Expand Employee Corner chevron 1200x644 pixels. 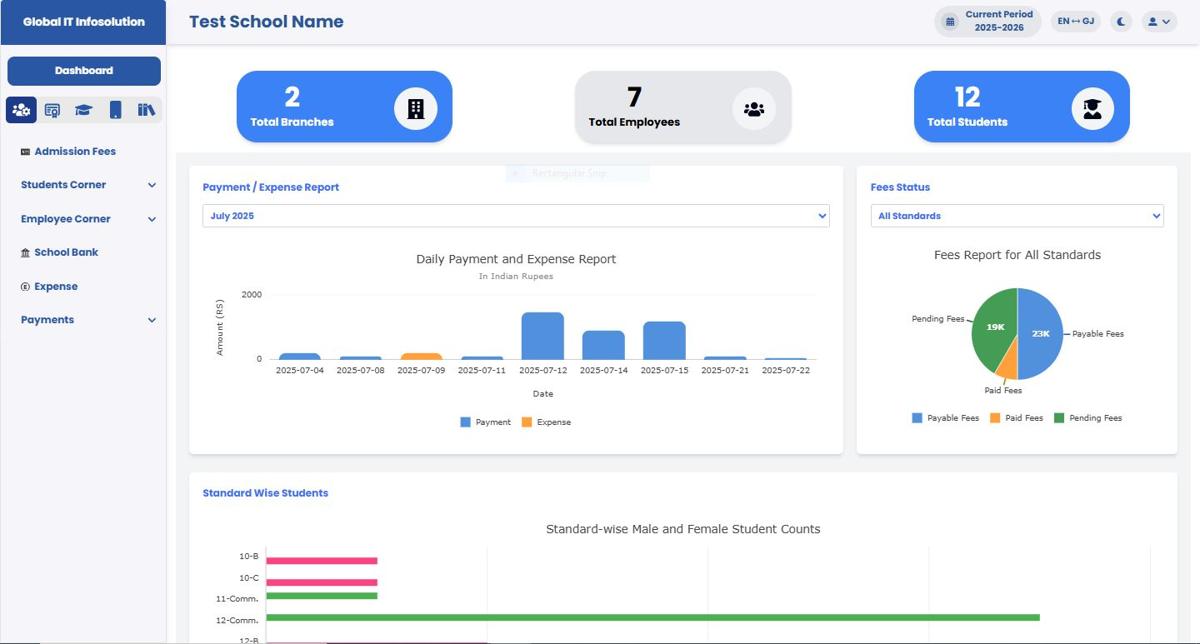pos(152,219)
